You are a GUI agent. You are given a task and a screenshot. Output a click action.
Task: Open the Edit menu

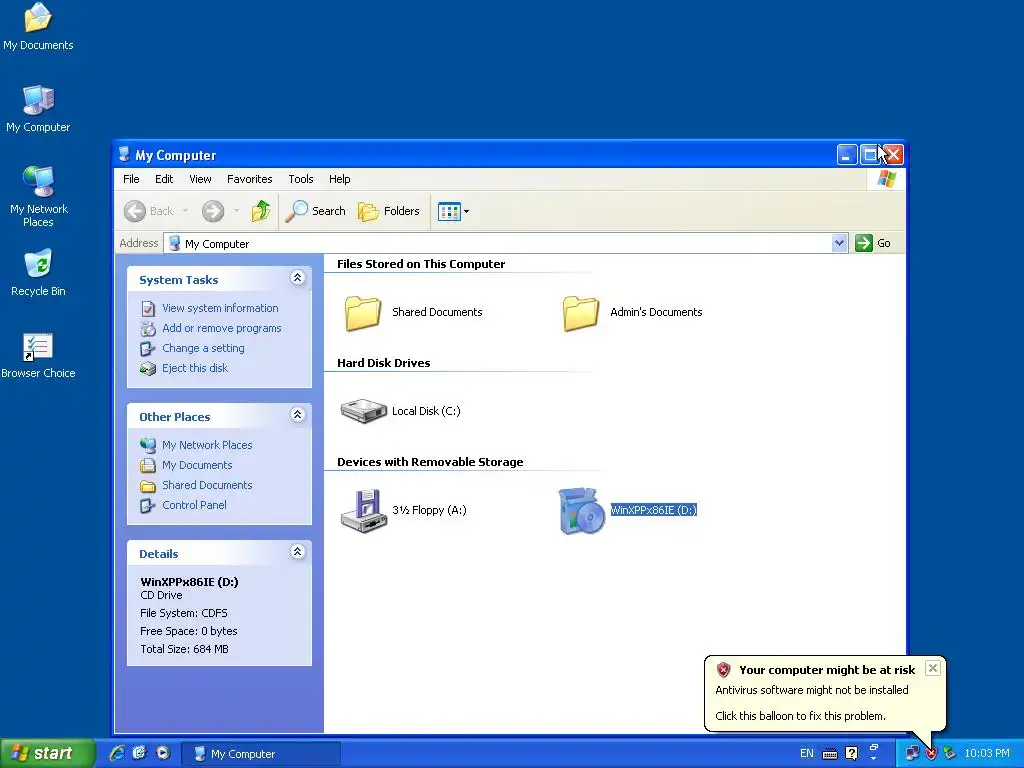coord(164,179)
